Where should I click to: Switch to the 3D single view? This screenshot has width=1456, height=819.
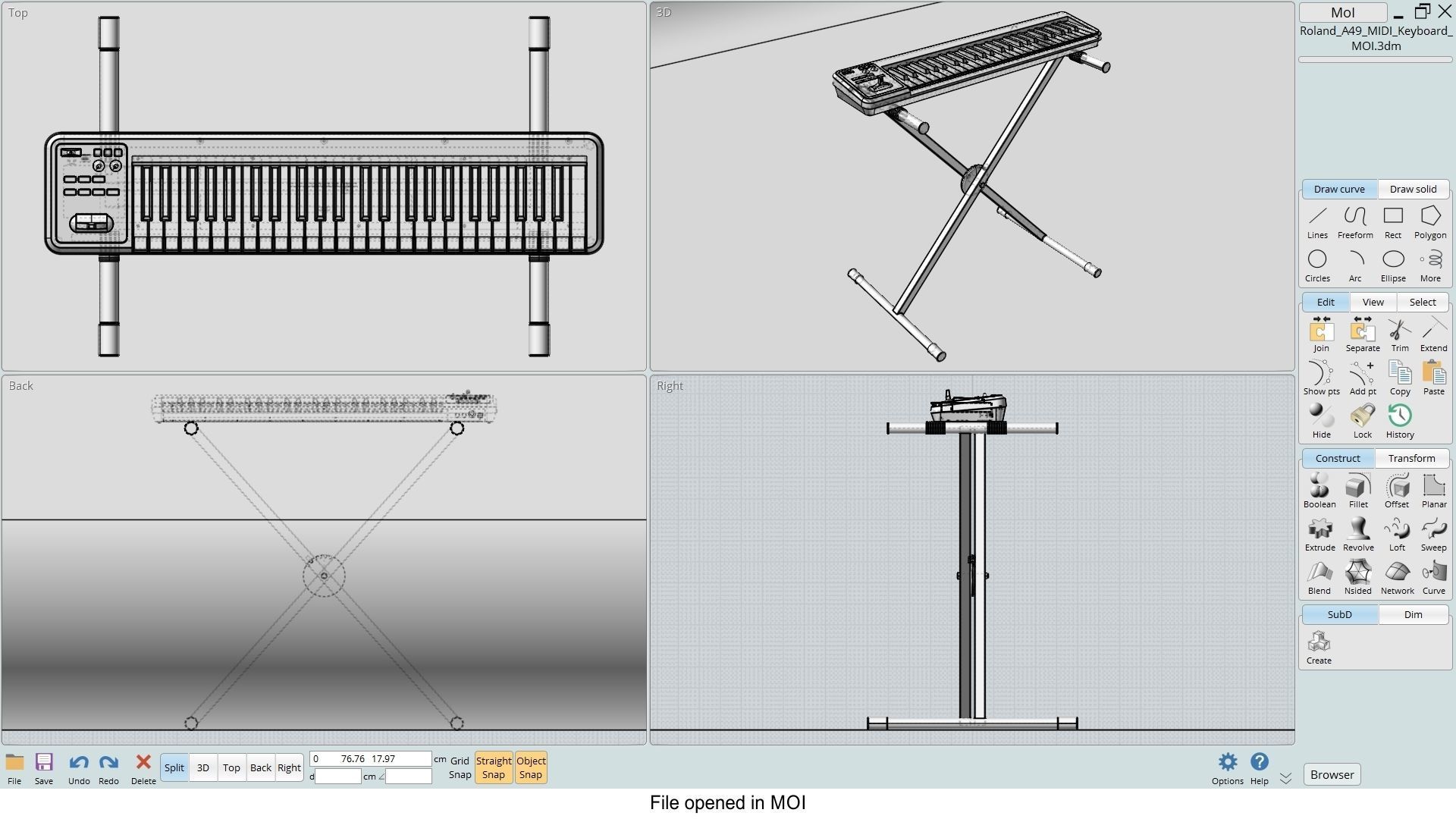point(202,767)
